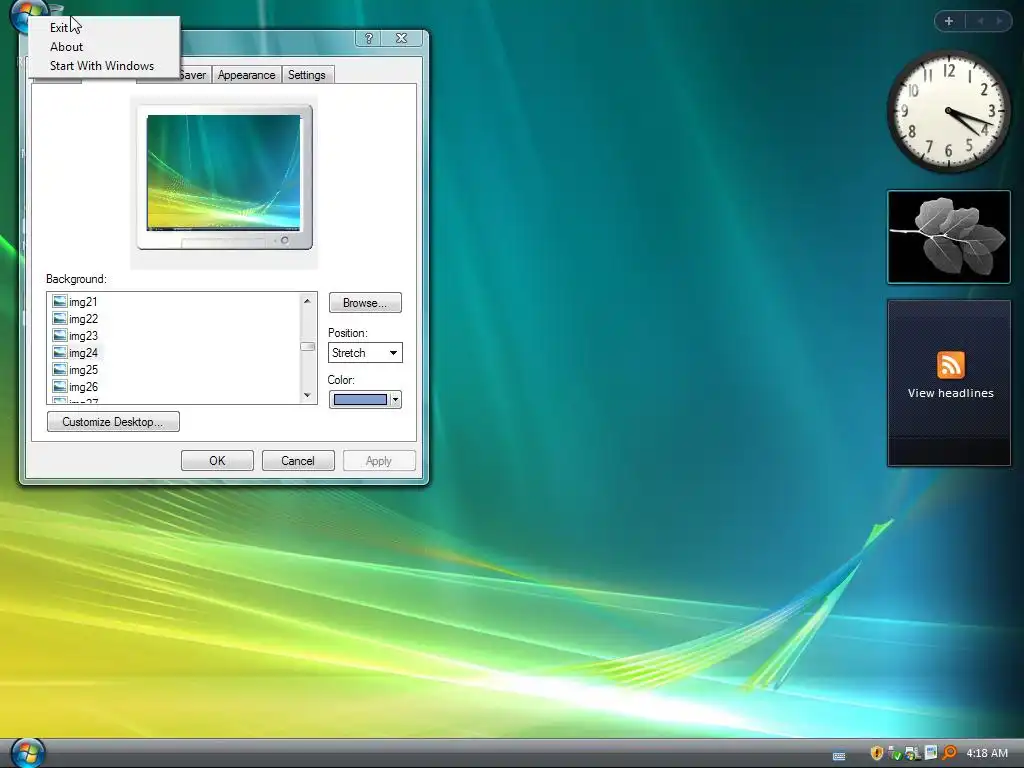1024x768 pixels.
Task: Select img26 in the background list
Action: point(83,386)
